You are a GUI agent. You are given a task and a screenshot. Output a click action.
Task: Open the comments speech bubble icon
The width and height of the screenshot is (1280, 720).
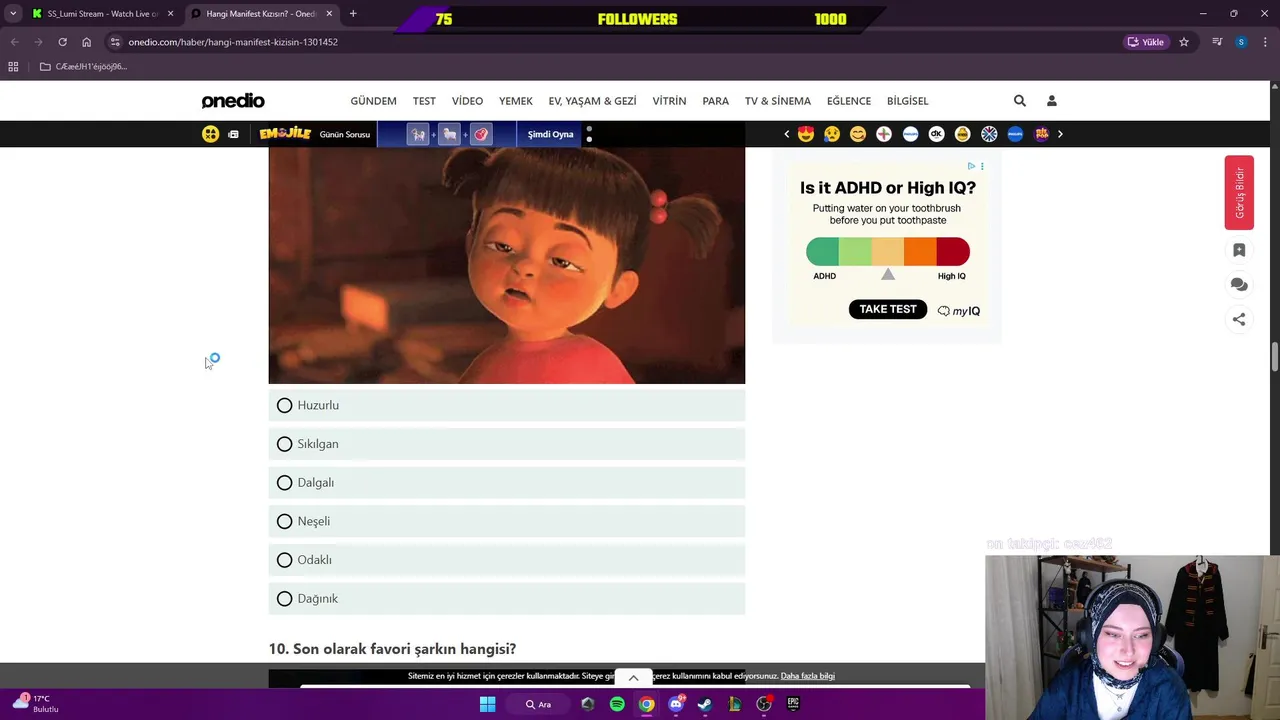click(x=1239, y=285)
